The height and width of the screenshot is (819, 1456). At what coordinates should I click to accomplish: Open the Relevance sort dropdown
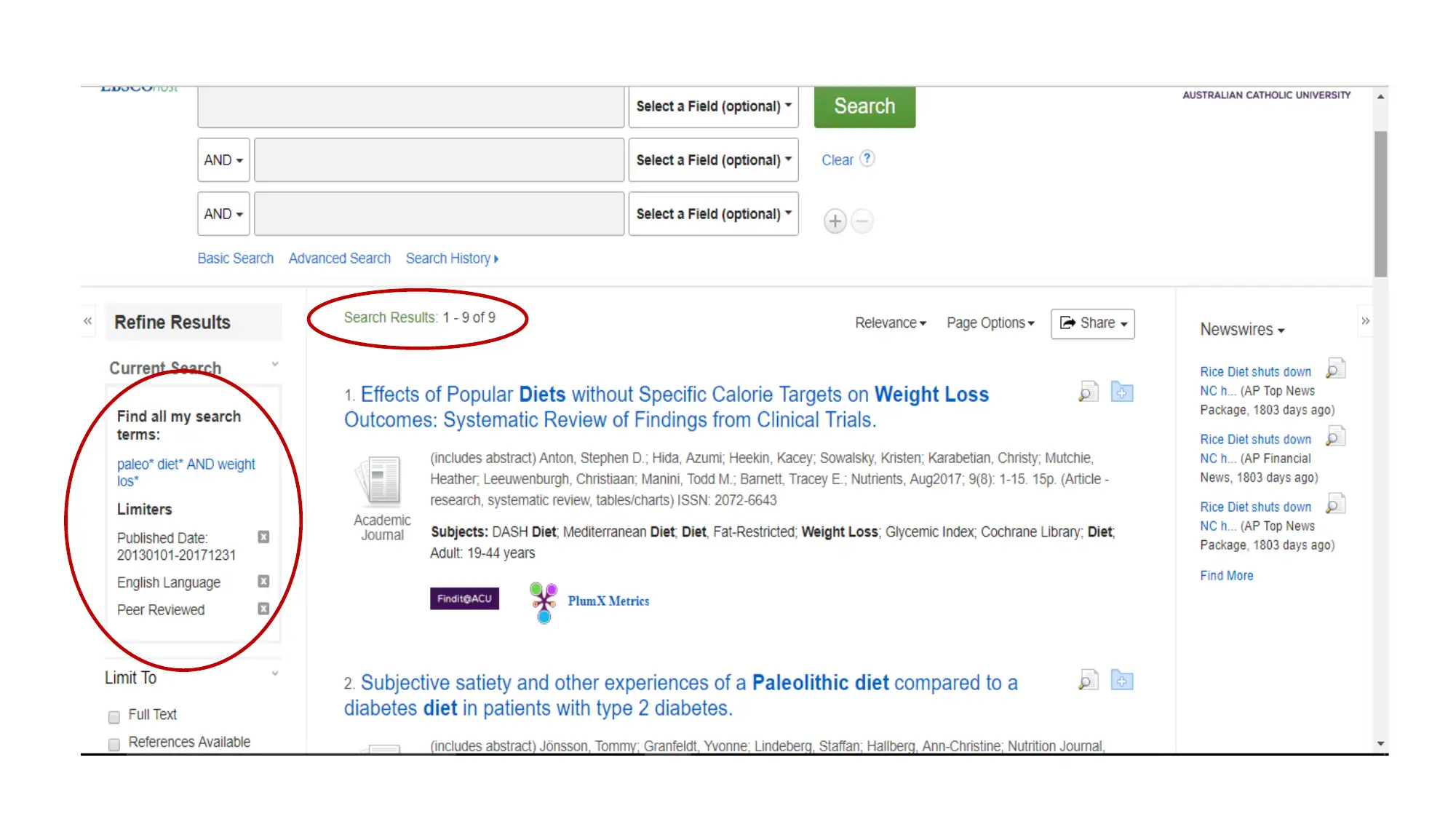(x=888, y=322)
